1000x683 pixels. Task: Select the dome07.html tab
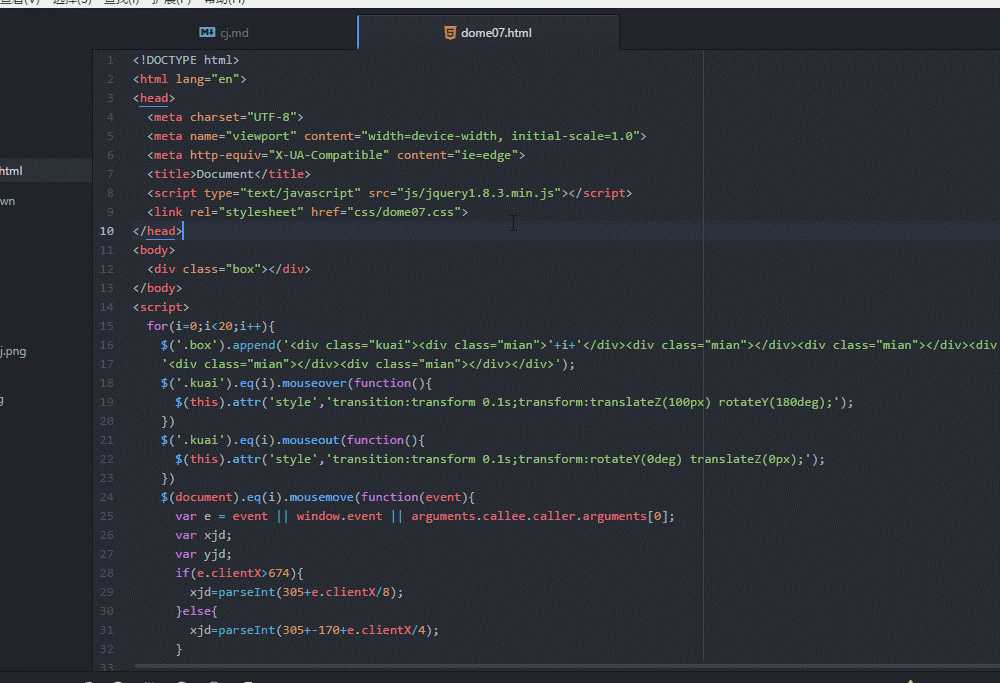489,33
